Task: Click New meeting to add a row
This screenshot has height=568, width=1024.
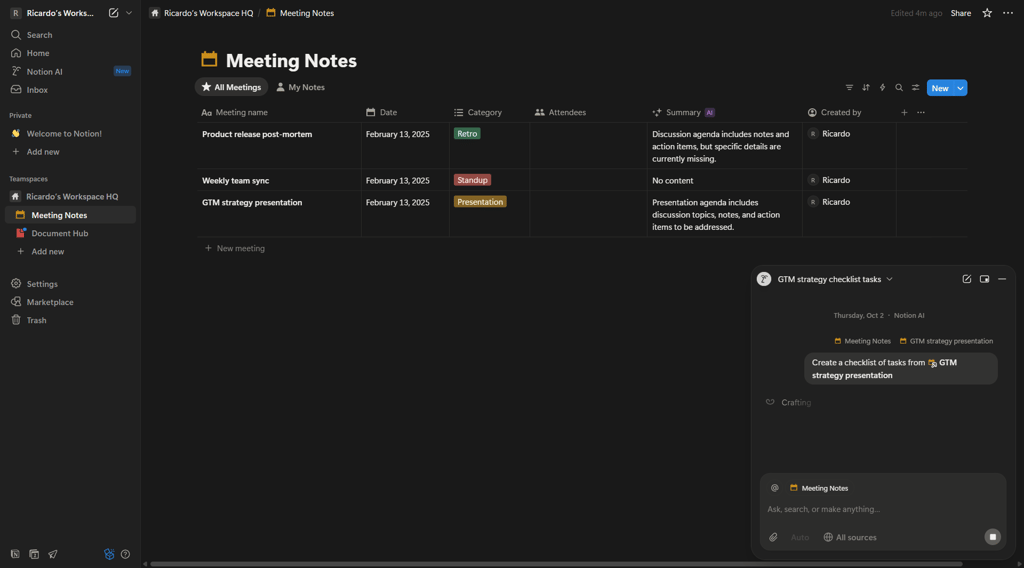Action: [235, 248]
